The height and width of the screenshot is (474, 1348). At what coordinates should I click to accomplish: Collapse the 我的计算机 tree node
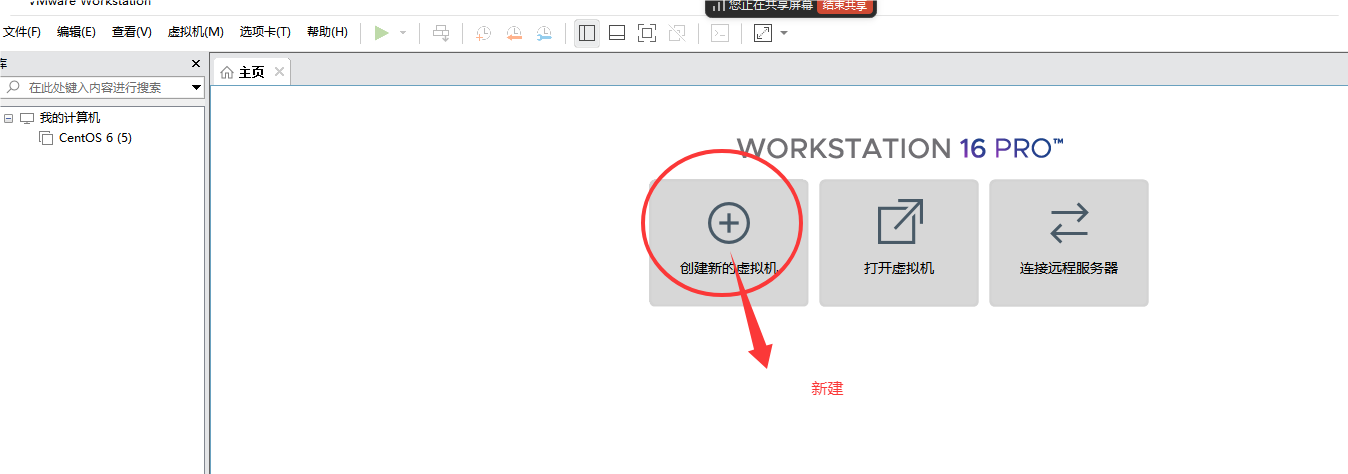click(x=8, y=118)
